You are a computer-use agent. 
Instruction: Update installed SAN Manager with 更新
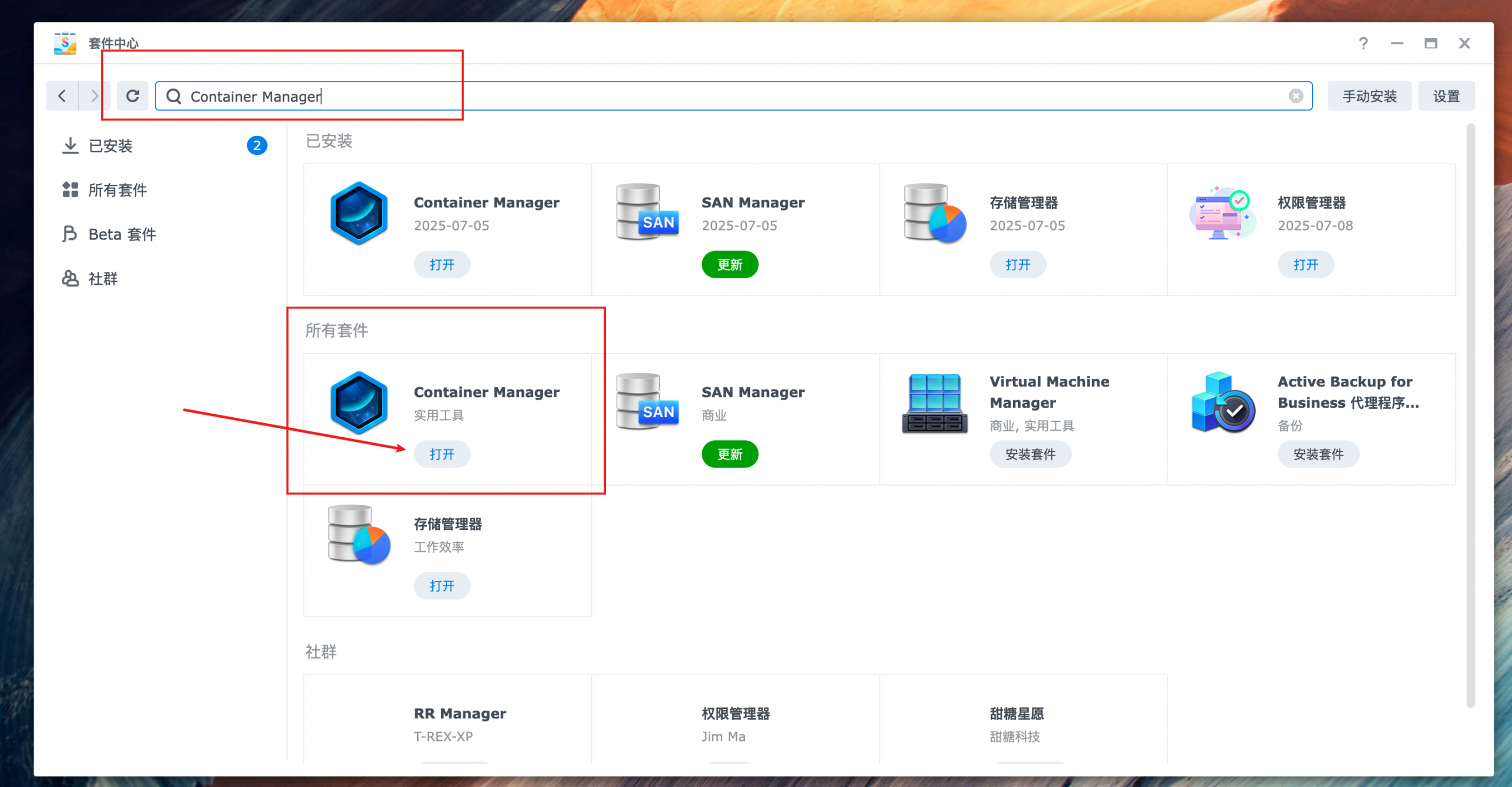pos(730,264)
